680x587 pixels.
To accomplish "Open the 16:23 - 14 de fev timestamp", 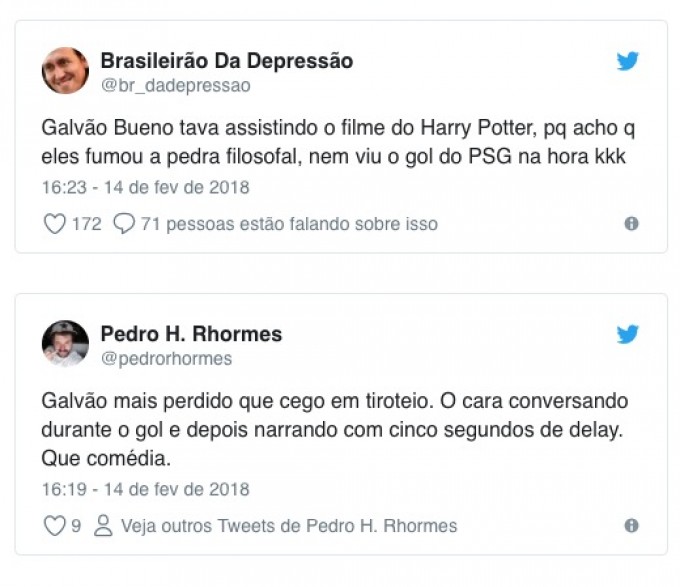I will [146, 187].
